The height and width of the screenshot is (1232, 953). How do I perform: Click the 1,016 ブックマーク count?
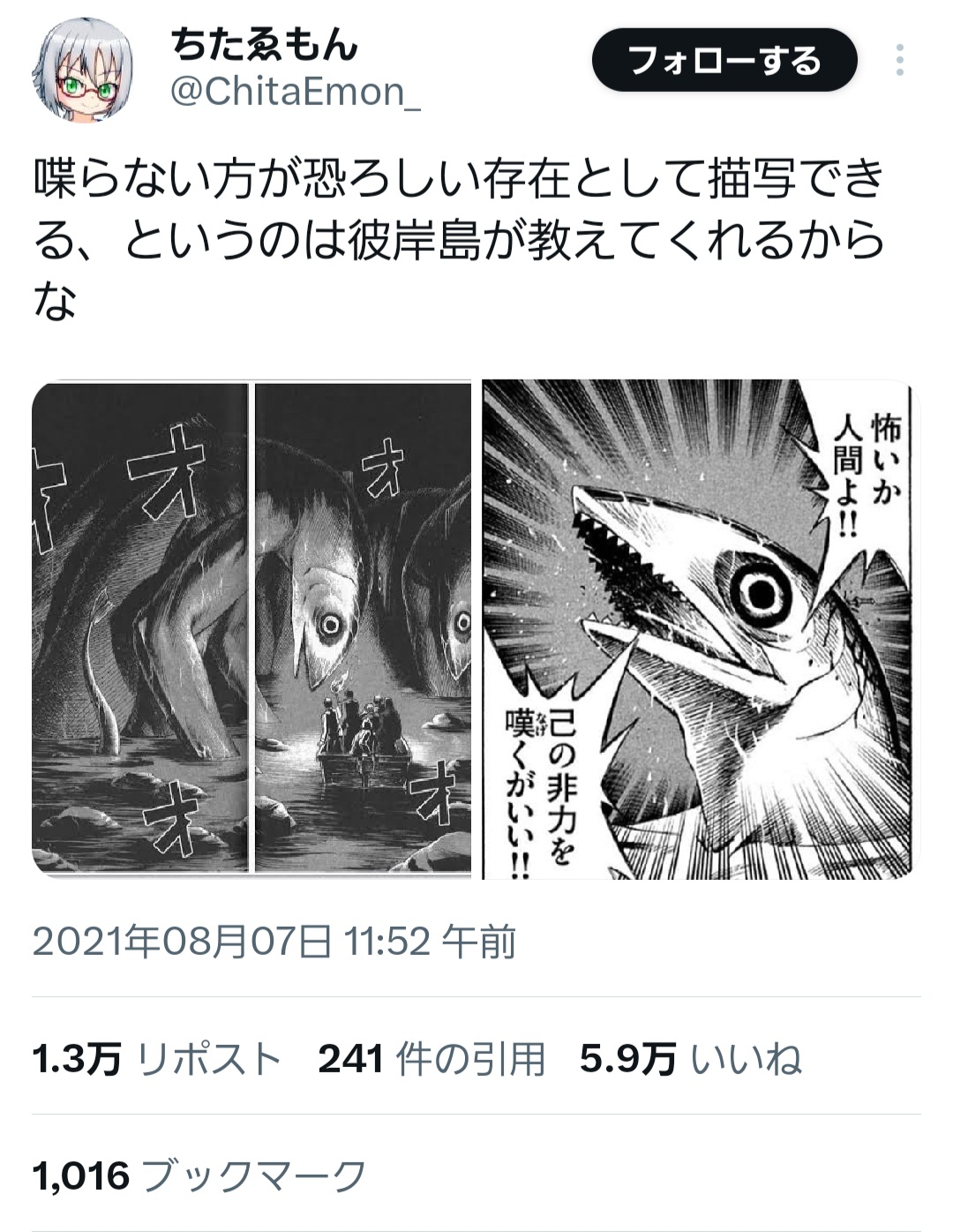coord(199,1176)
